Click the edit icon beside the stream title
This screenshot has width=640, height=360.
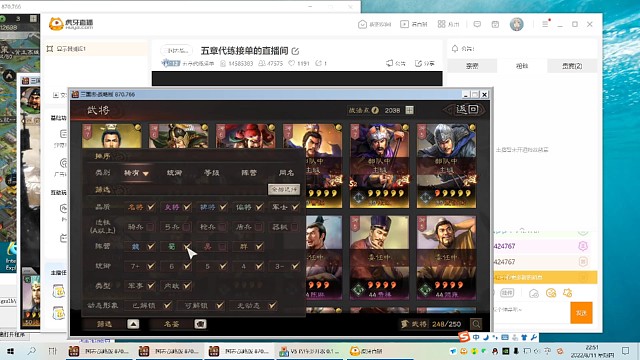click(296, 51)
